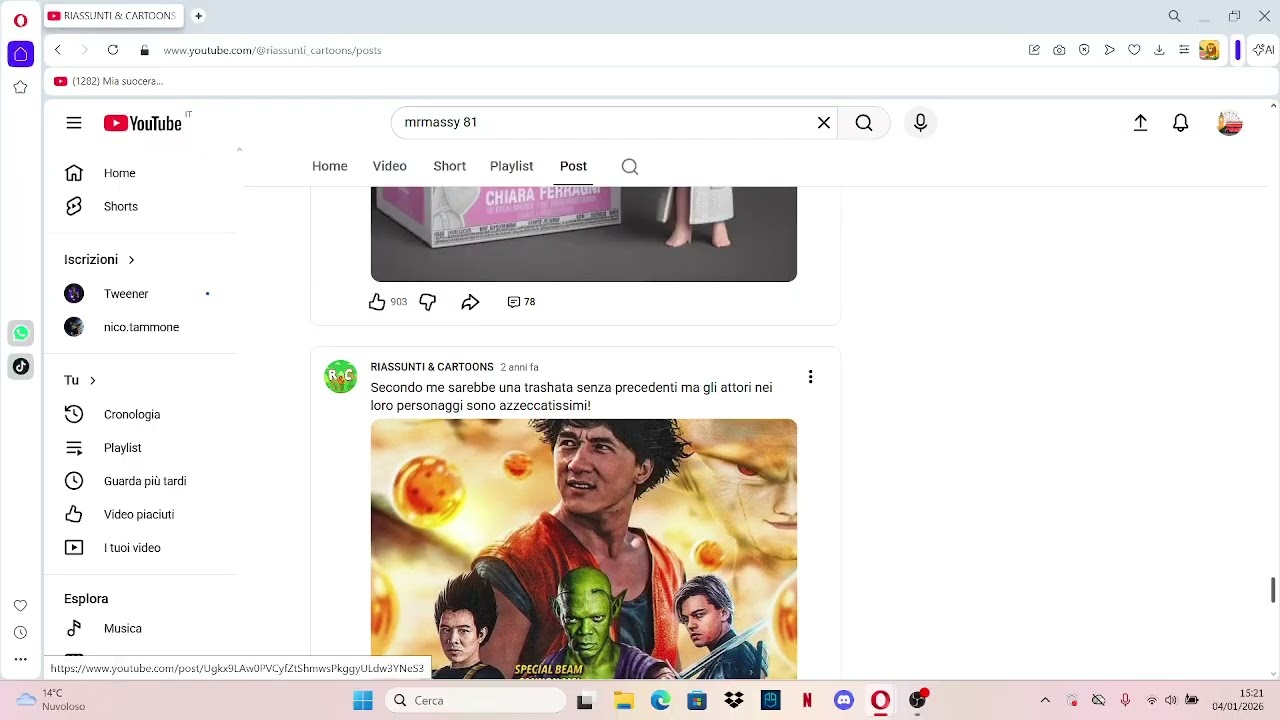Click the Windows taskbar search box
Screen dimensions: 1280x720
point(476,701)
